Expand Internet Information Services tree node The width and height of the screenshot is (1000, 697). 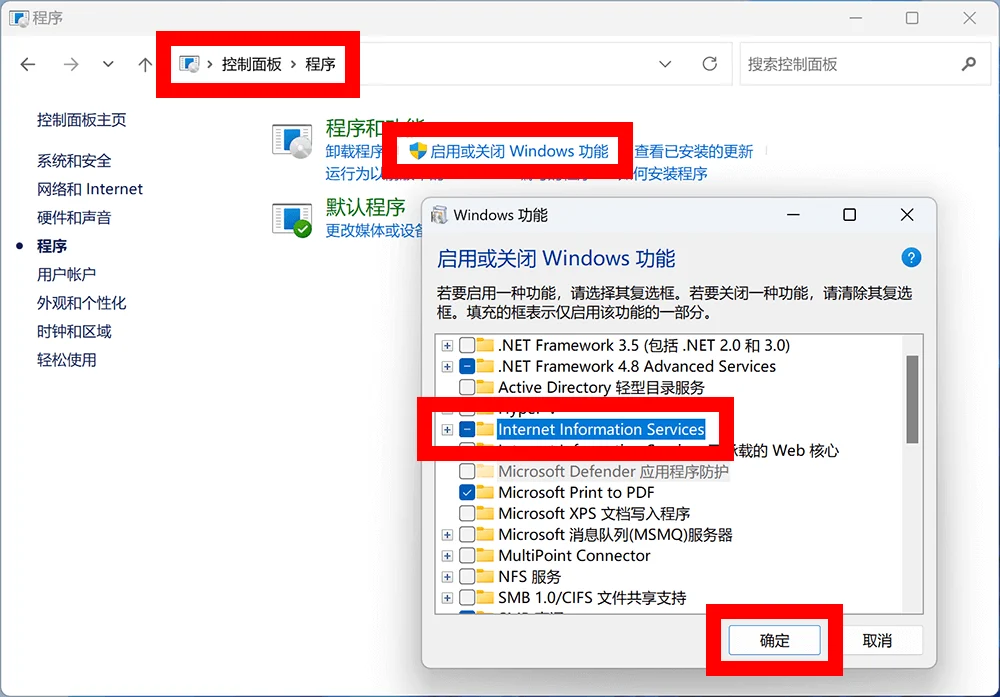point(447,430)
